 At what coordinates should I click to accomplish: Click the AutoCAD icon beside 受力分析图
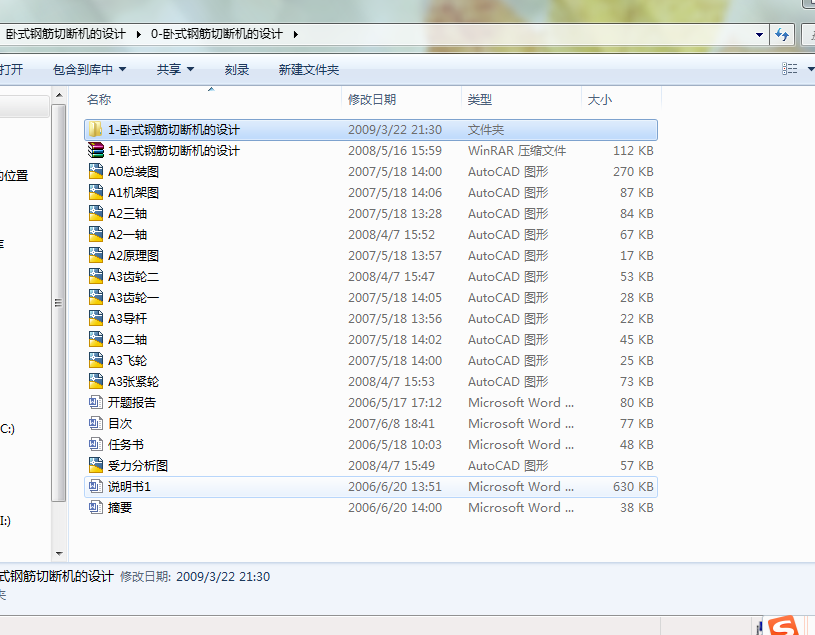pos(96,465)
